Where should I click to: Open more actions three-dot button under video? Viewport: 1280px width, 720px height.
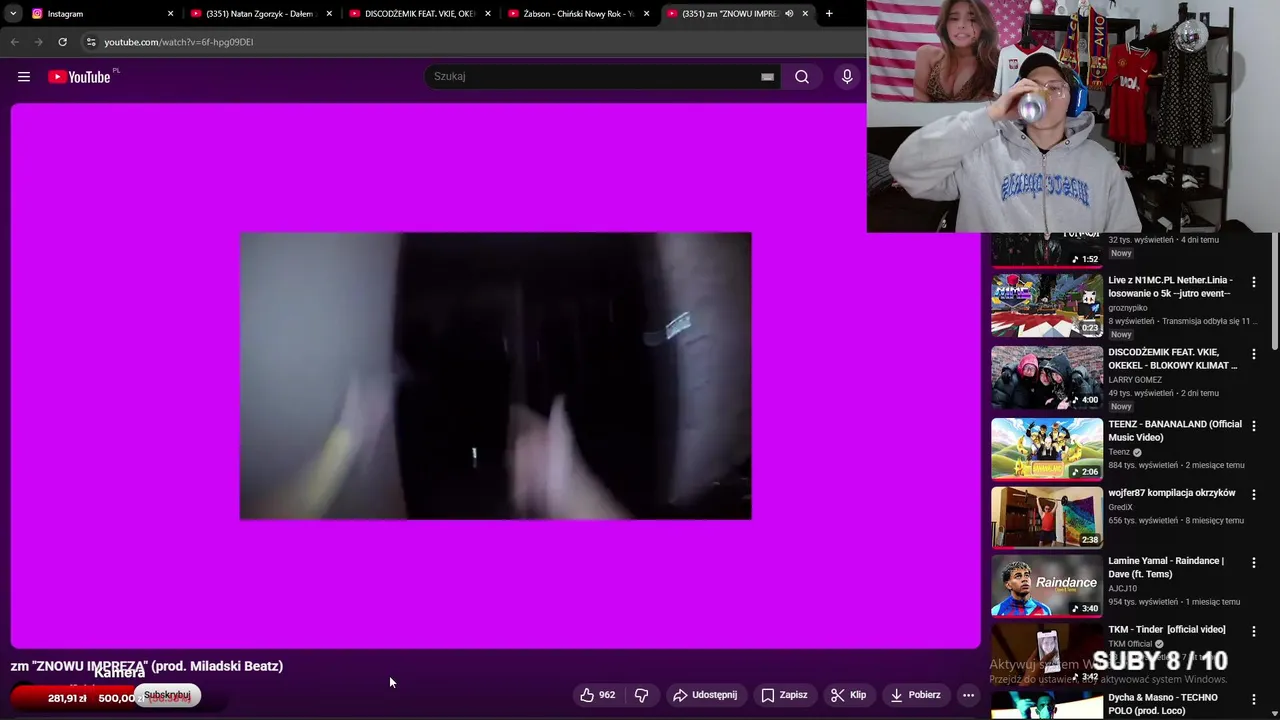pyautogui.click(x=968, y=695)
